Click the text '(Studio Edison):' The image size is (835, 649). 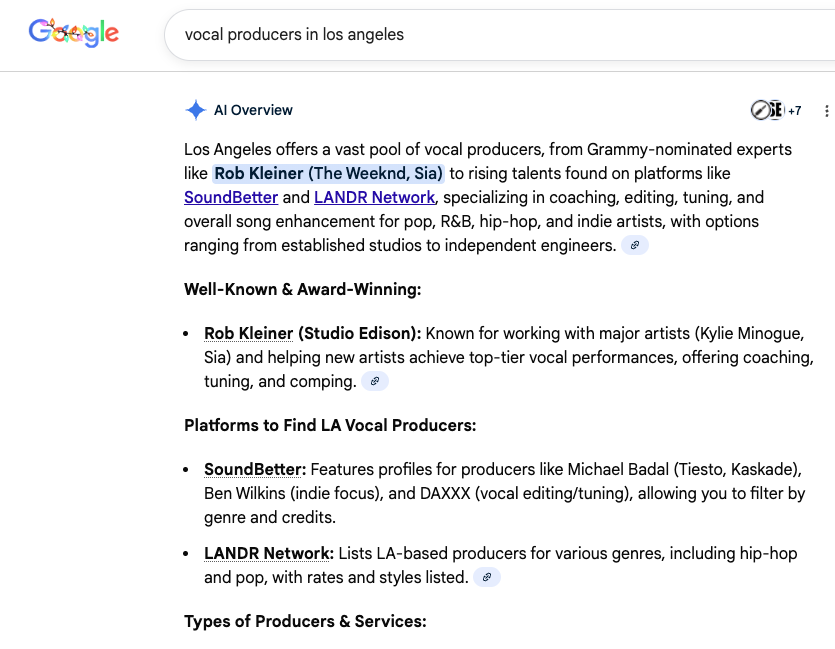pos(359,333)
